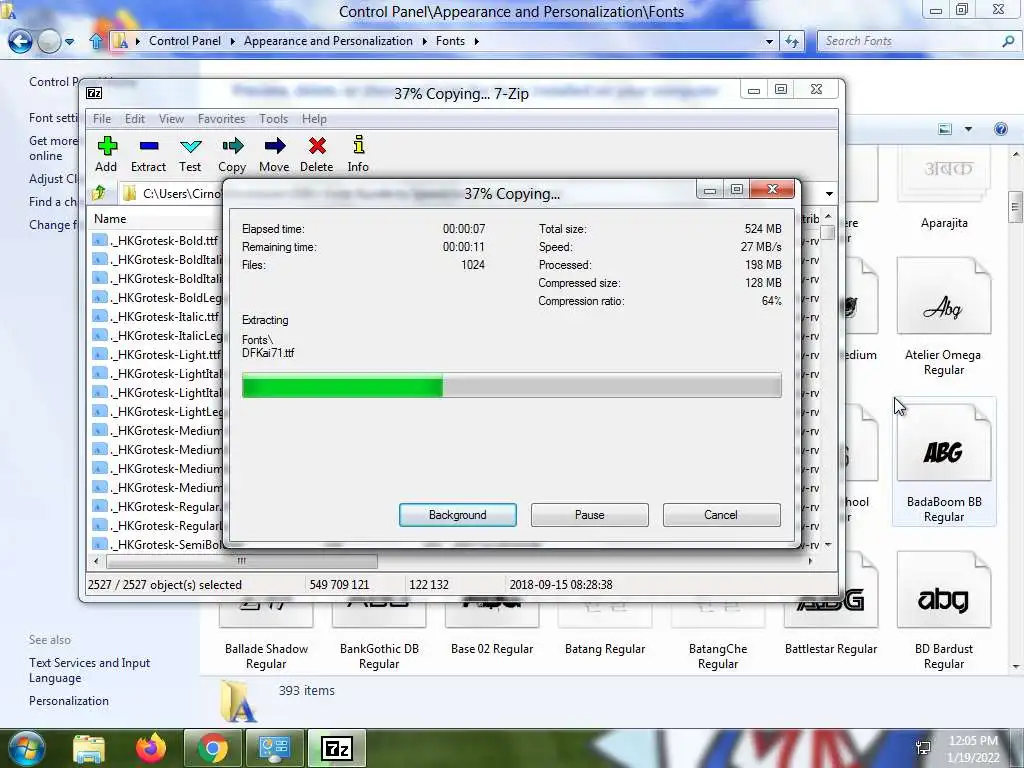1024x768 pixels.
Task: Click the red Delete icon in 7-Zip
Action: (x=317, y=154)
